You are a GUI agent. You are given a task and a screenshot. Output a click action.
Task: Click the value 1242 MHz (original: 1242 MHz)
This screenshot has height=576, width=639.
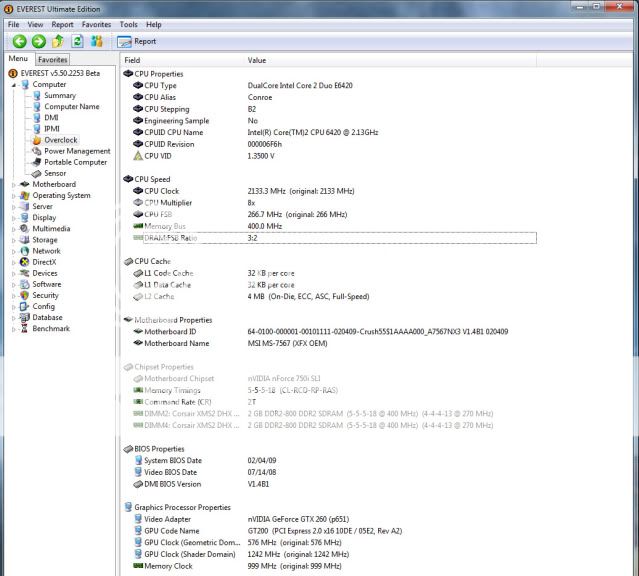[298, 554]
